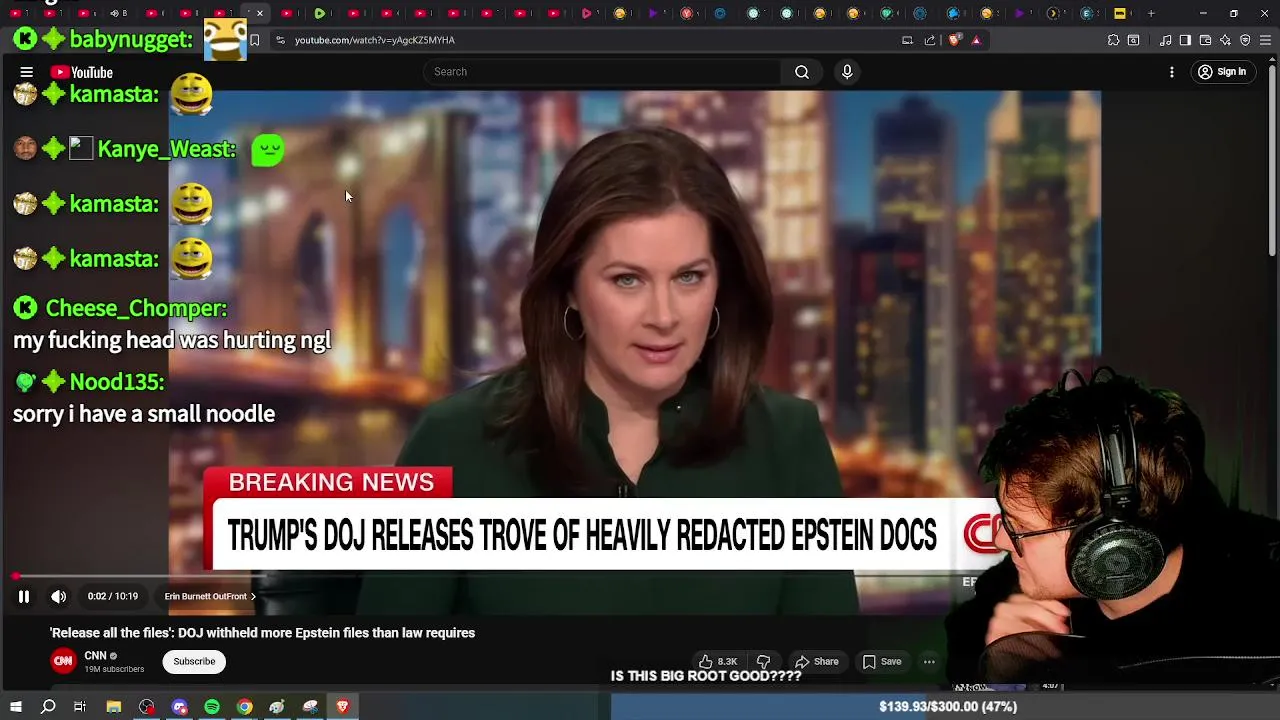Save the video to a playlist

point(881,661)
